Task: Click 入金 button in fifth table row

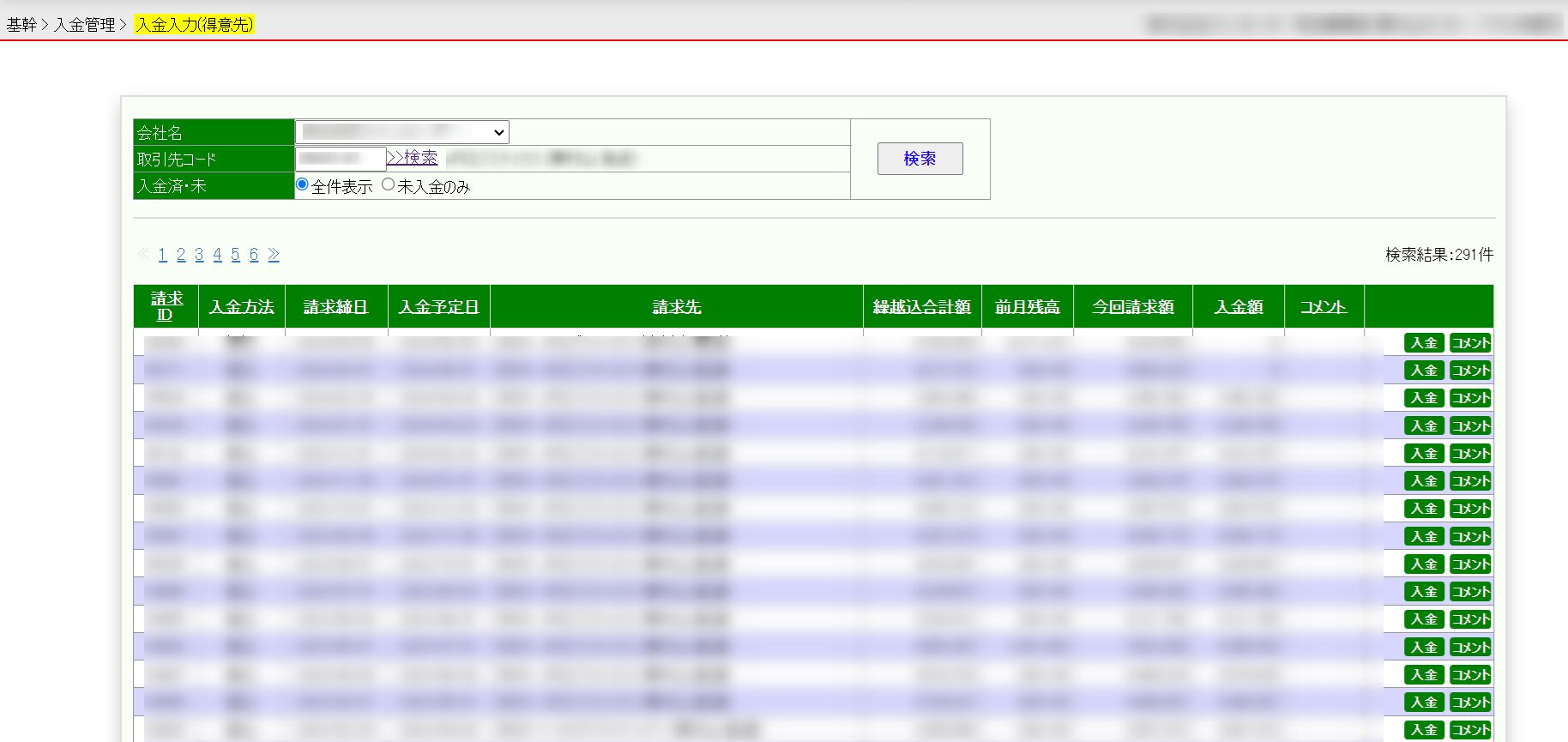Action: click(x=1424, y=454)
